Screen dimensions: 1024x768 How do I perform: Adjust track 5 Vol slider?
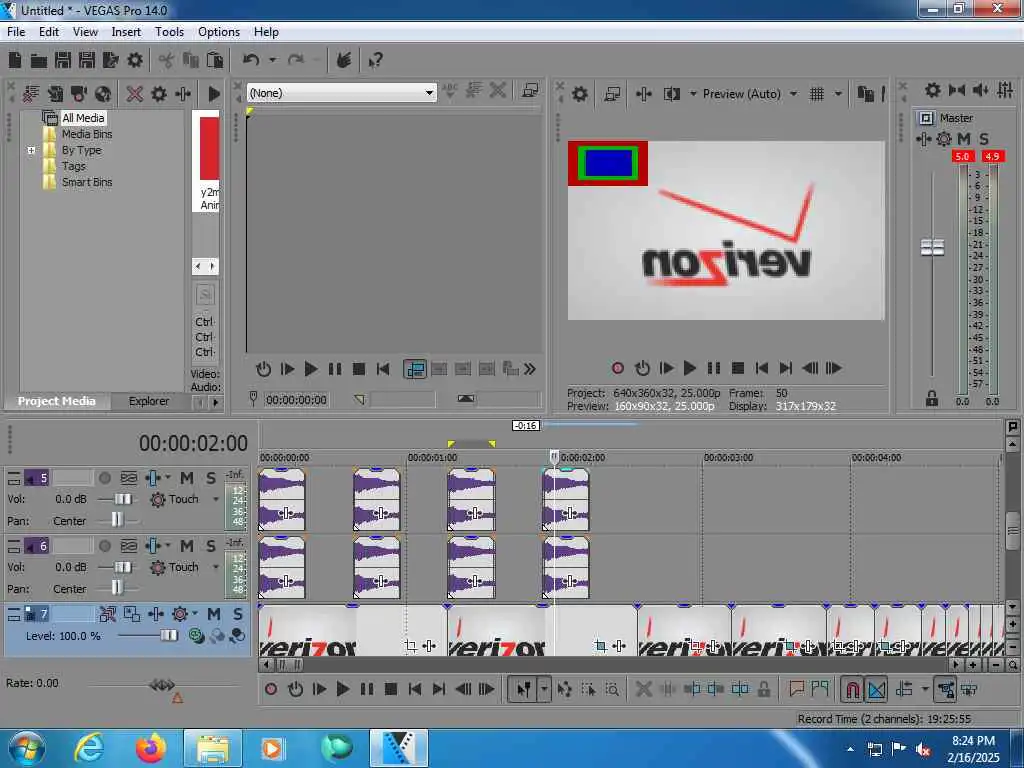[x=122, y=500]
